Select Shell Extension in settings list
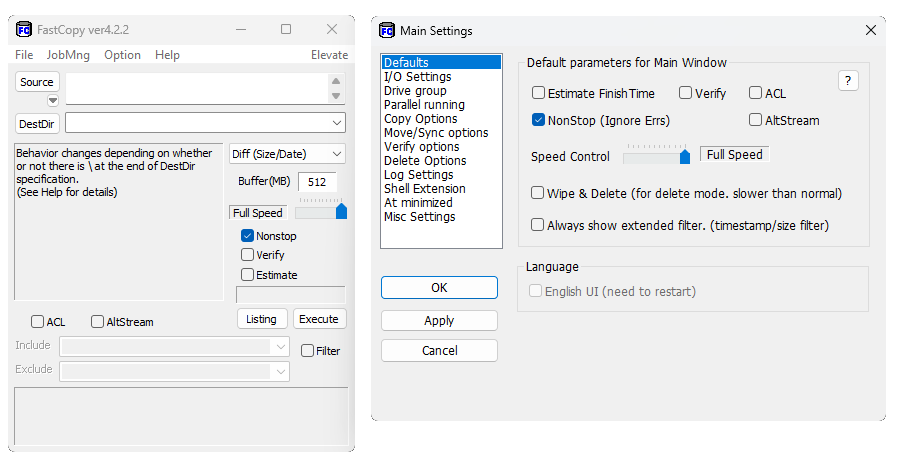 441,188
